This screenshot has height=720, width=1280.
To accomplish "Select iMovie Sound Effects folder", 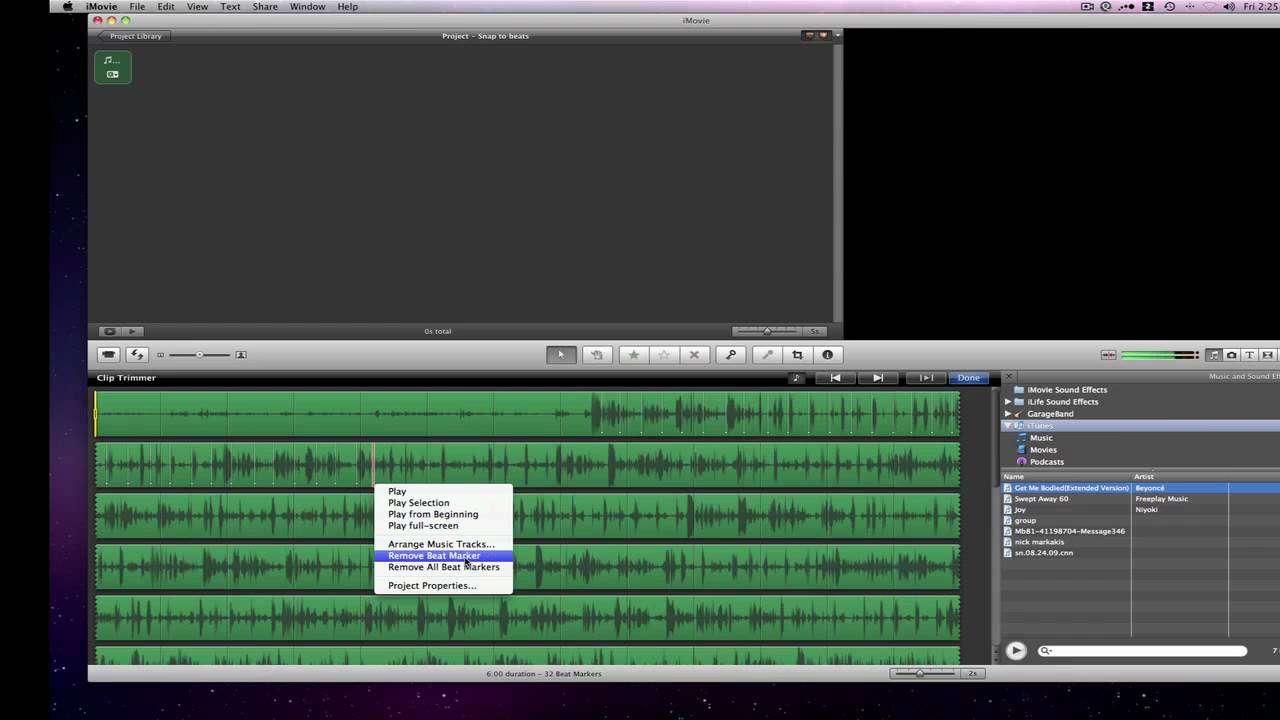I will [x=1060, y=390].
